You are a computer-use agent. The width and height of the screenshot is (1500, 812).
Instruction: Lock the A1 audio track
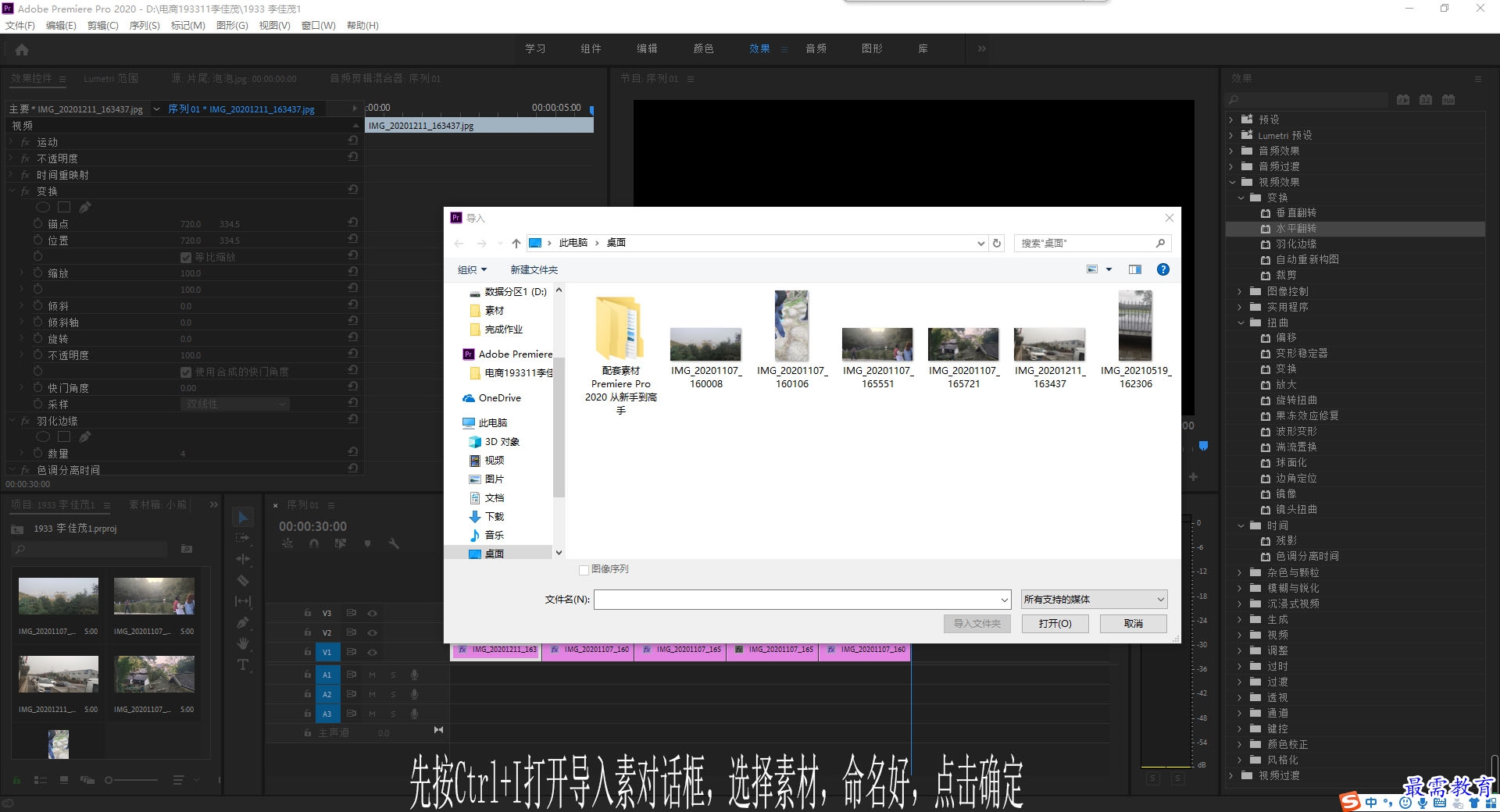point(308,675)
